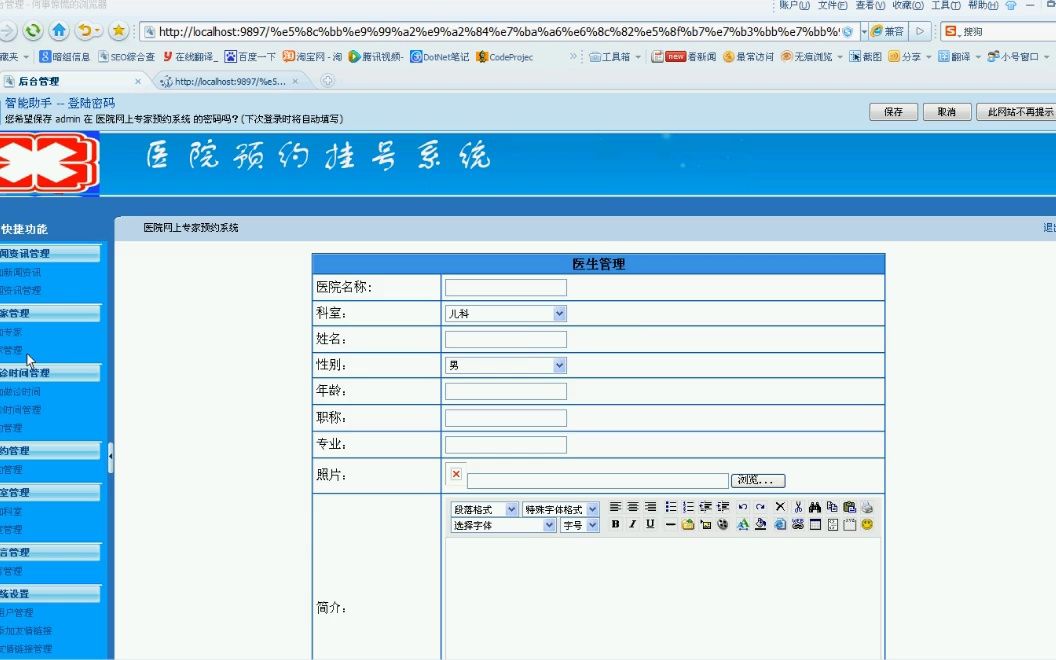This screenshot has width=1056, height=660.
Task: Apply underline formatting in the editor
Action: (x=650, y=524)
